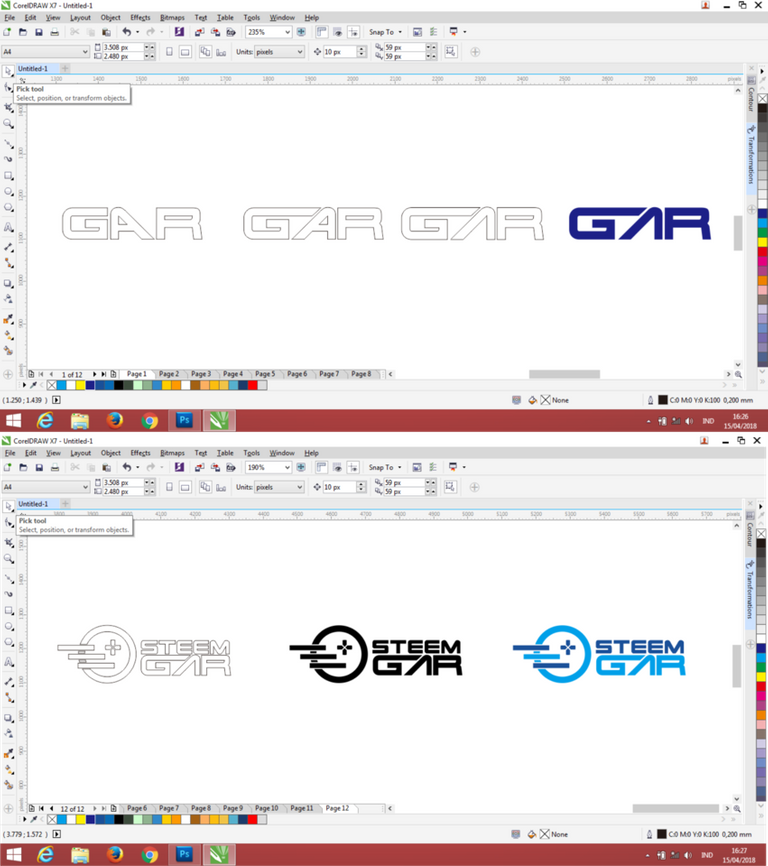Open the Bitmaps menu in upper window
Image resolution: width=768 pixels, height=866 pixels.
pyautogui.click(x=172, y=18)
